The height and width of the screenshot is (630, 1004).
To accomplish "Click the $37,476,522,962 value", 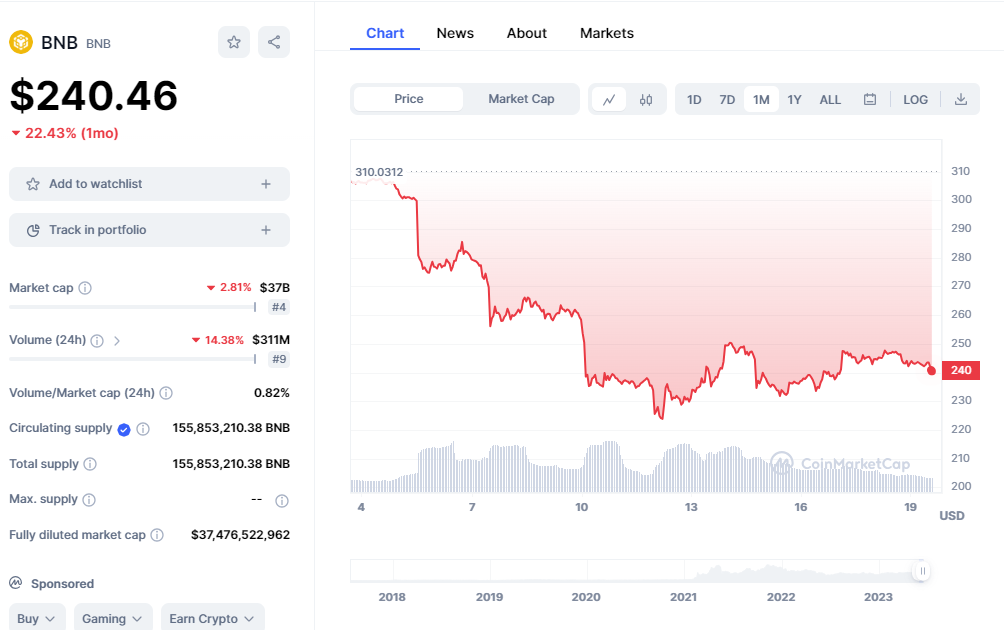I will coord(240,535).
